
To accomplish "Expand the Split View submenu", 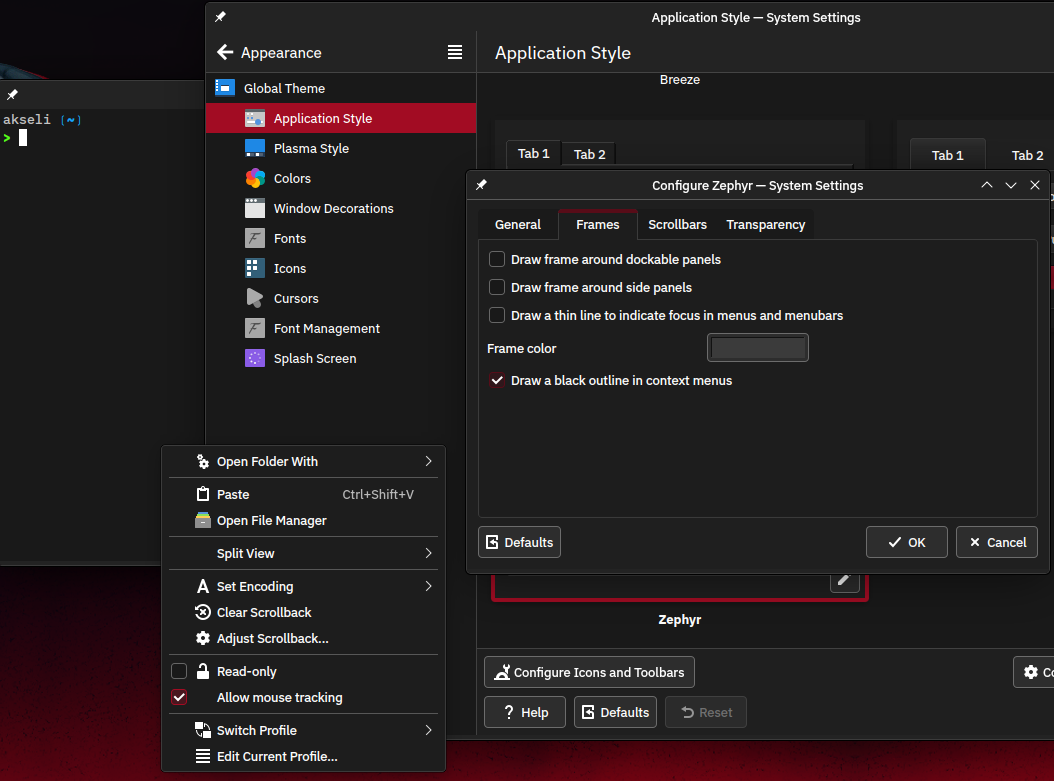I will click(x=428, y=553).
